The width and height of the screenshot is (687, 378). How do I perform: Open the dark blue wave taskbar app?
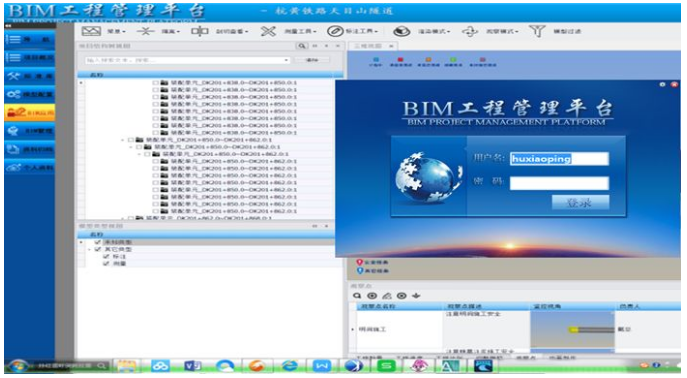483,366
